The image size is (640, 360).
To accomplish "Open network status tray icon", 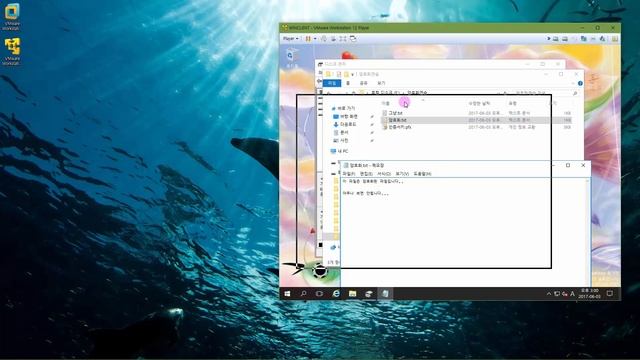I will (557, 293).
